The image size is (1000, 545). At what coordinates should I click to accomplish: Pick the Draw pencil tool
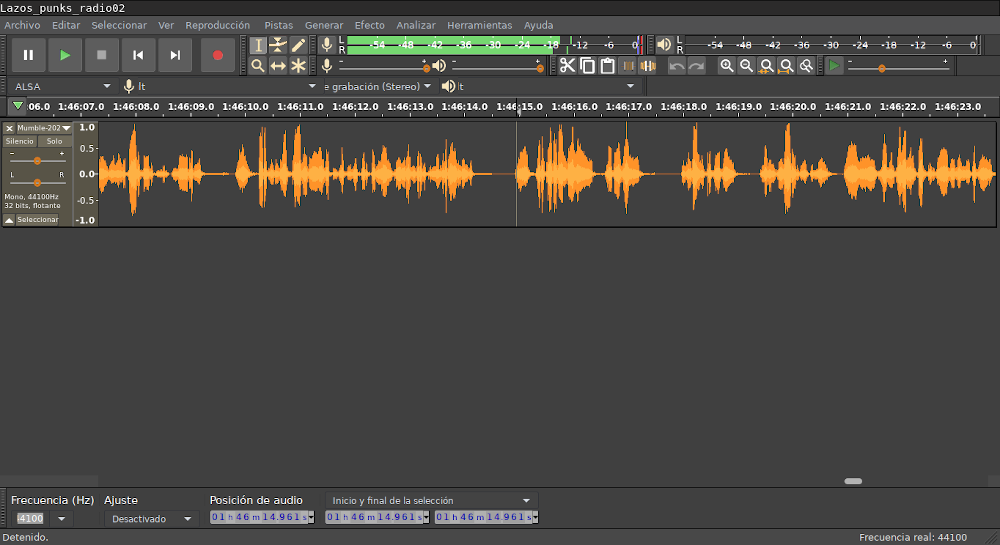pos(298,45)
